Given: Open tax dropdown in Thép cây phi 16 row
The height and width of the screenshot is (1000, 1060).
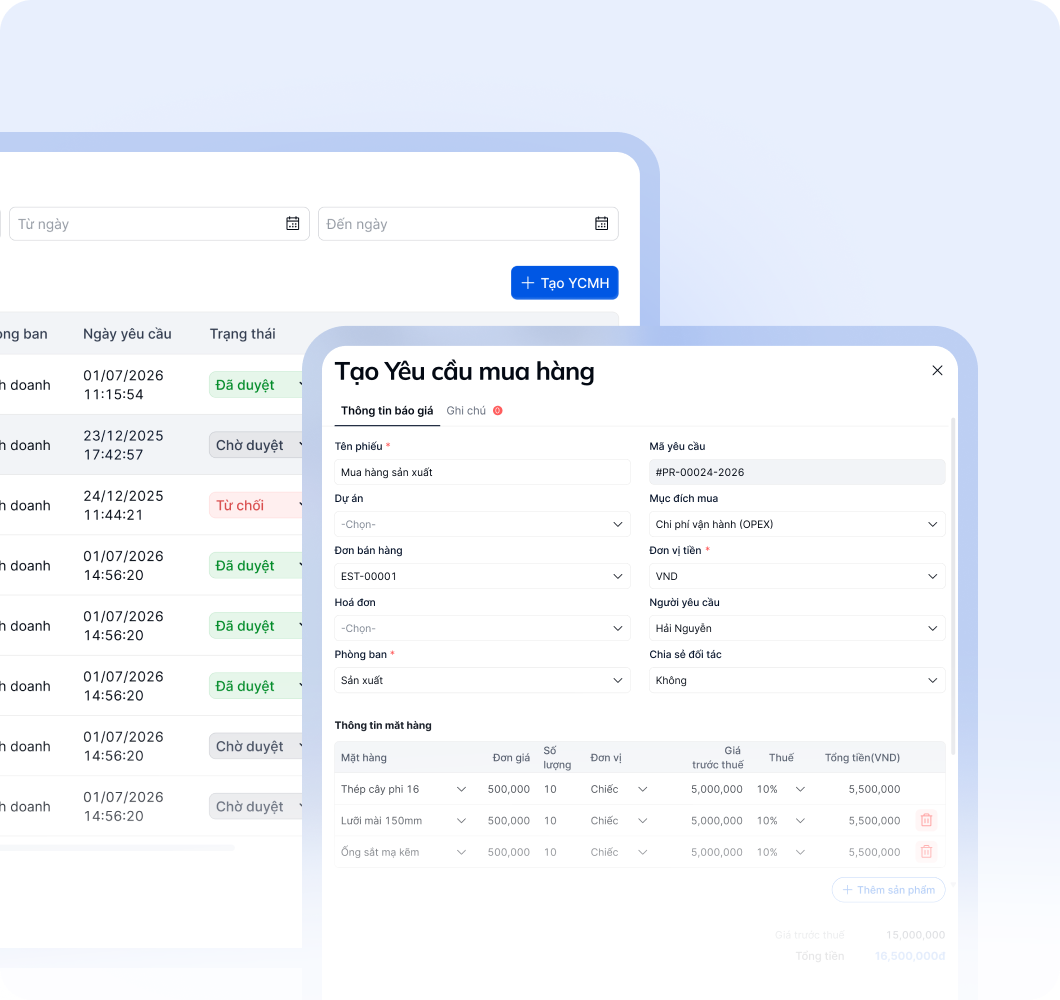Looking at the screenshot, I should click(800, 789).
